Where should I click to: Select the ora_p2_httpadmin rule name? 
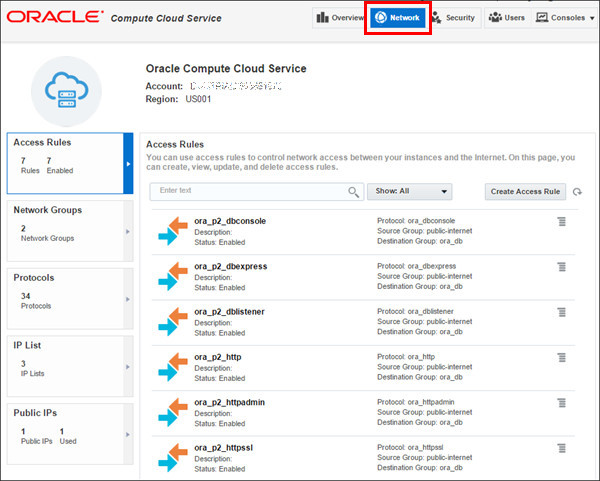(x=230, y=403)
